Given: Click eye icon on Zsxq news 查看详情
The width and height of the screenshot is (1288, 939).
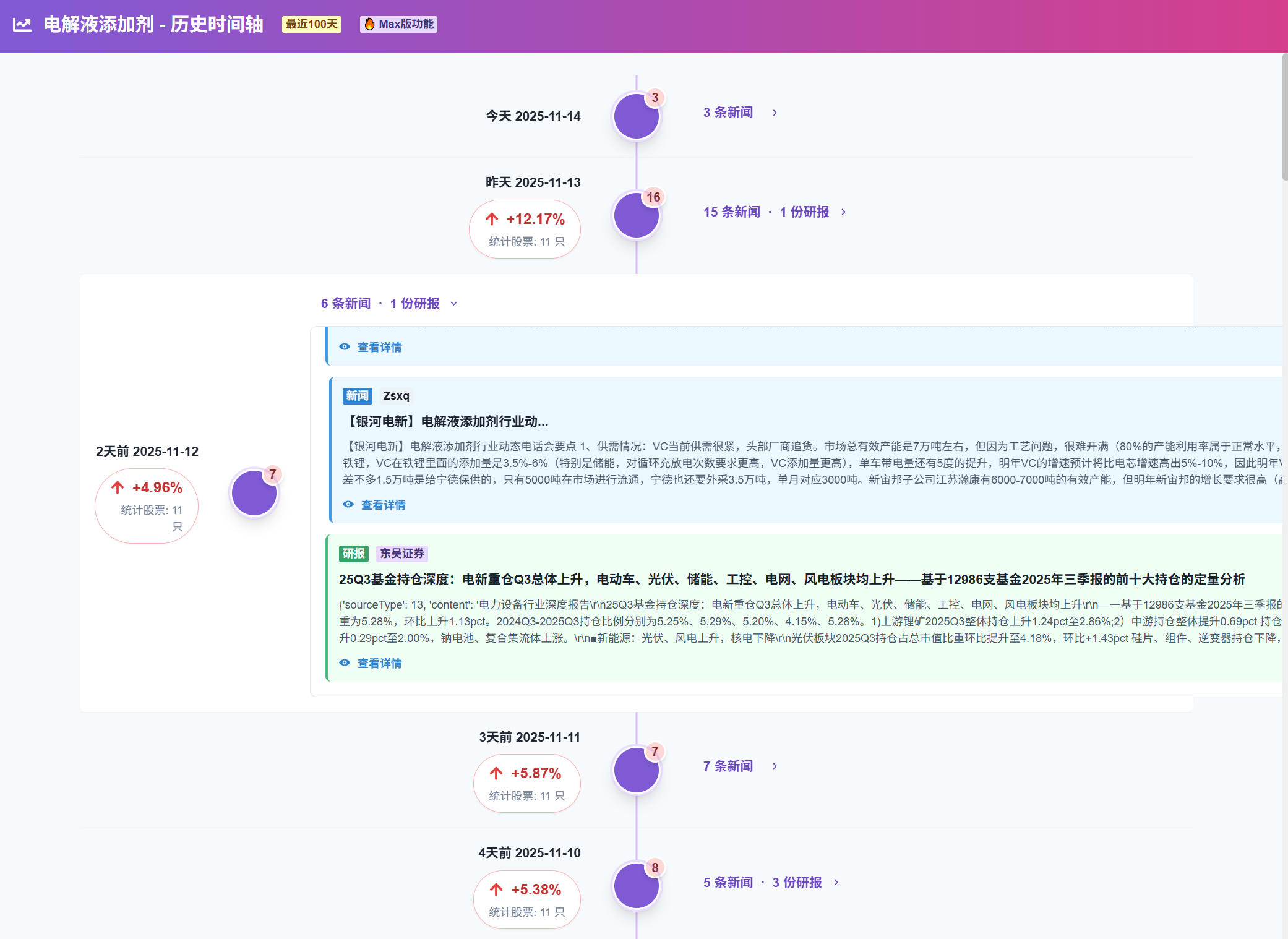Looking at the screenshot, I should pyautogui.click(x=348, y=505).
